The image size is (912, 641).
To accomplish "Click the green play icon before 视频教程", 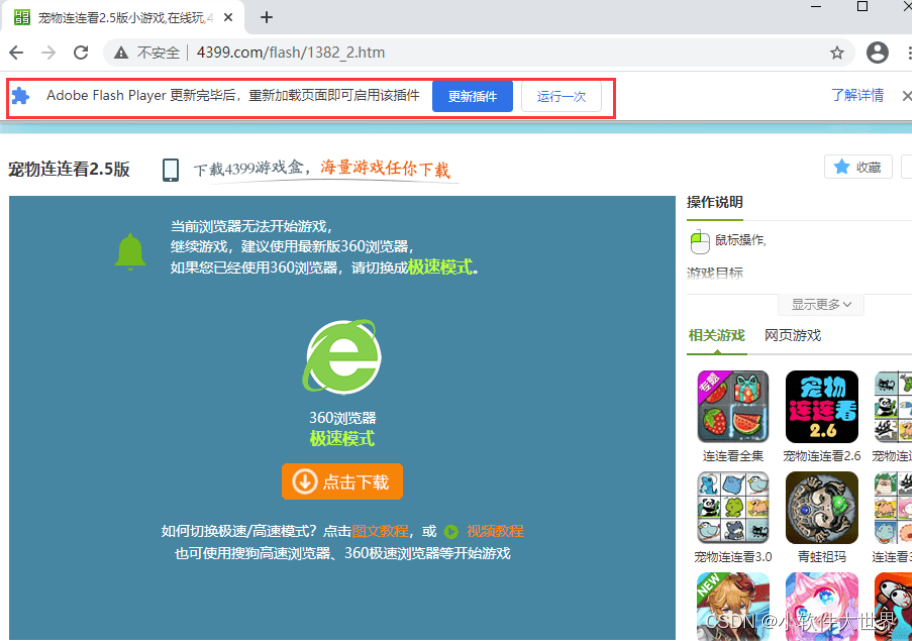I will pos(451,532).
